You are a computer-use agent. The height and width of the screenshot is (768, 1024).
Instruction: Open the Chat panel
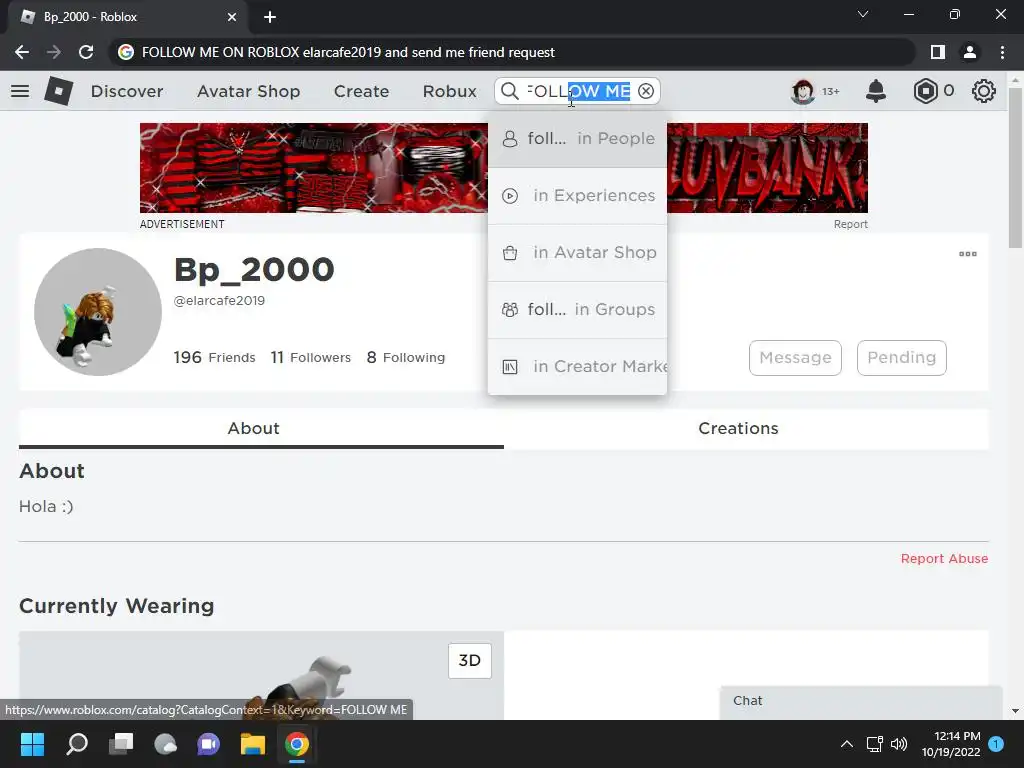(x=861, y=701)
